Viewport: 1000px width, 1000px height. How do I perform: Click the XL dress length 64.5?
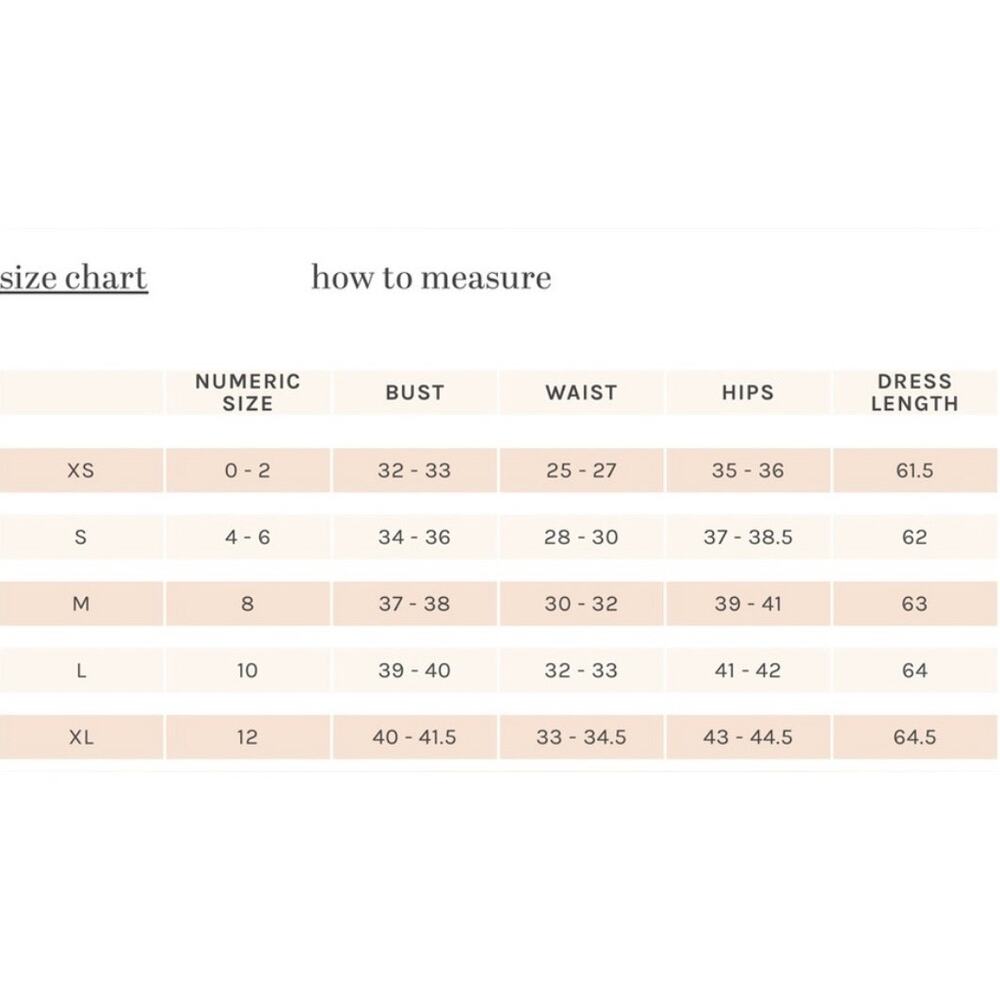915,737
